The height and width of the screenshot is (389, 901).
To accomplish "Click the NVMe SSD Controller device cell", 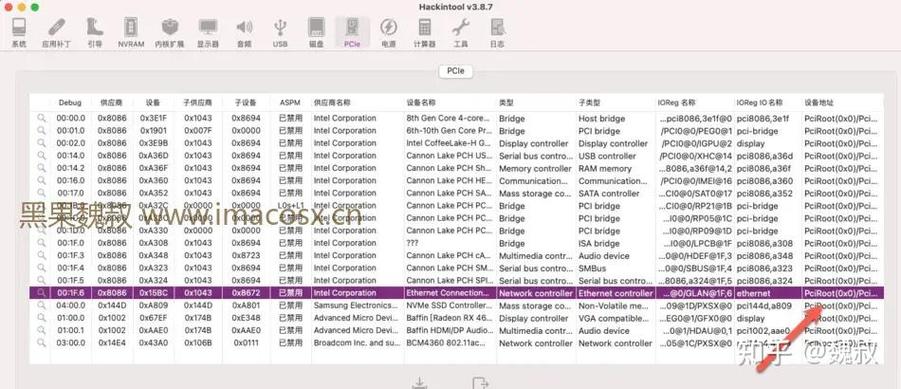I will (x=448, y=306).
